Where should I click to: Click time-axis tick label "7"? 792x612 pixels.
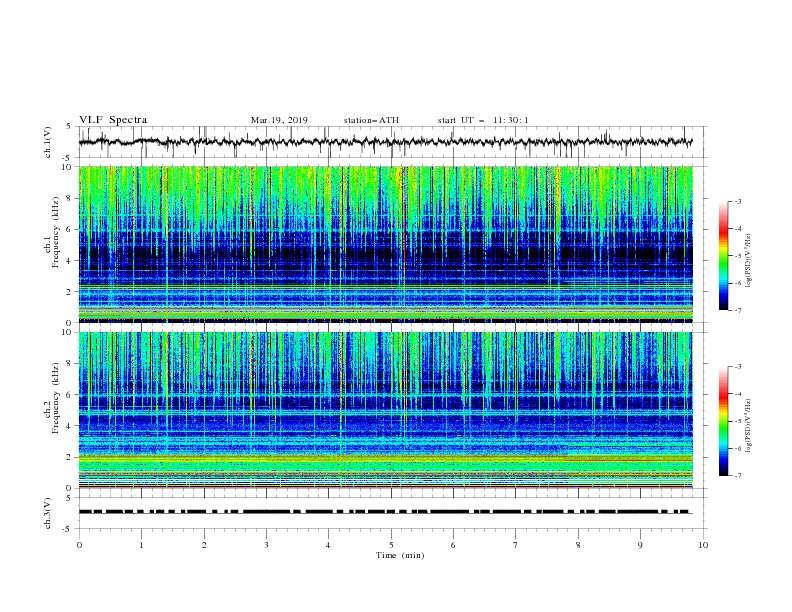click(x=516, y=545)
